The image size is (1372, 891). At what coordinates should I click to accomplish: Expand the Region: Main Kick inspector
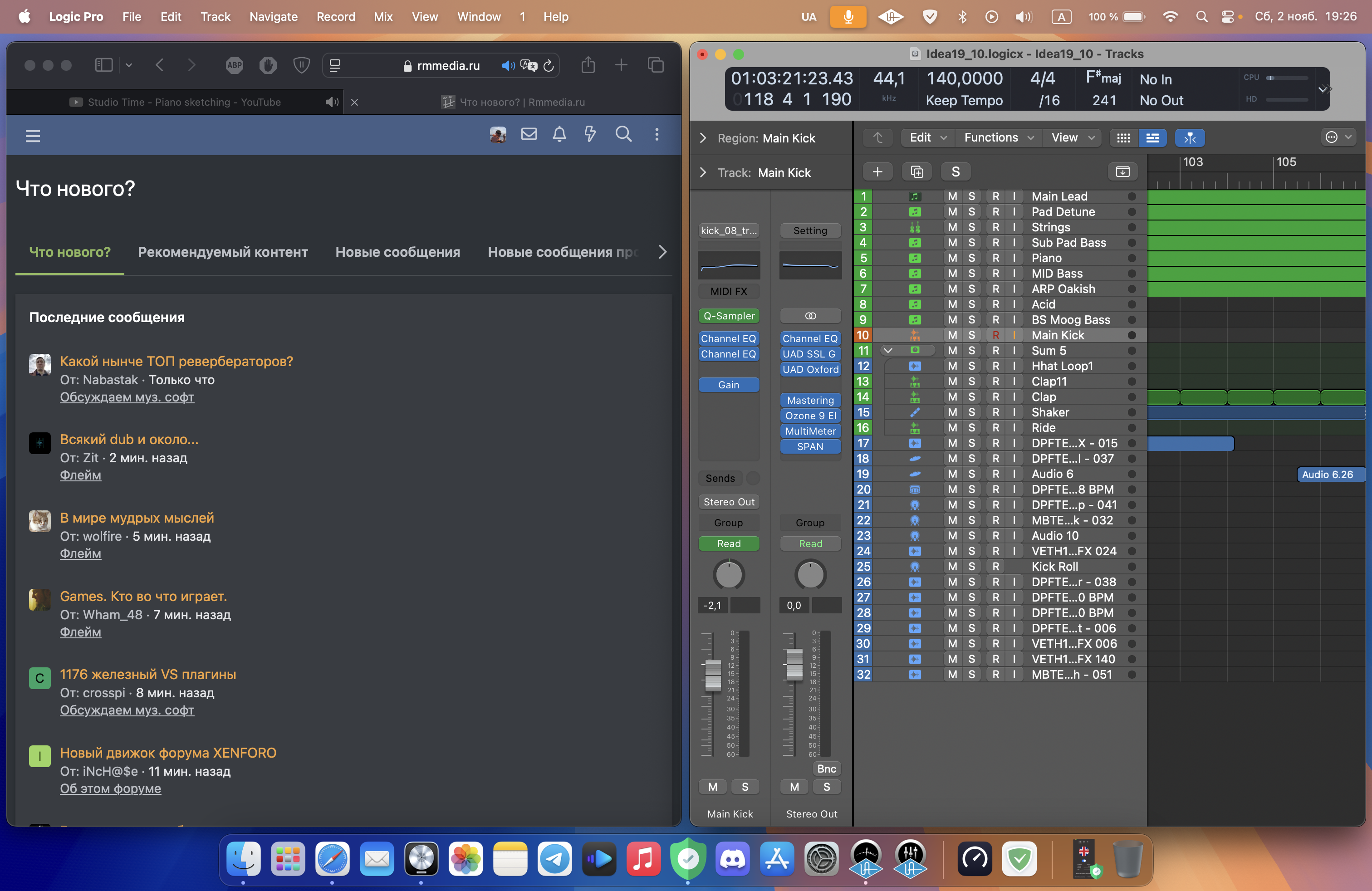(x=703, y=138)
